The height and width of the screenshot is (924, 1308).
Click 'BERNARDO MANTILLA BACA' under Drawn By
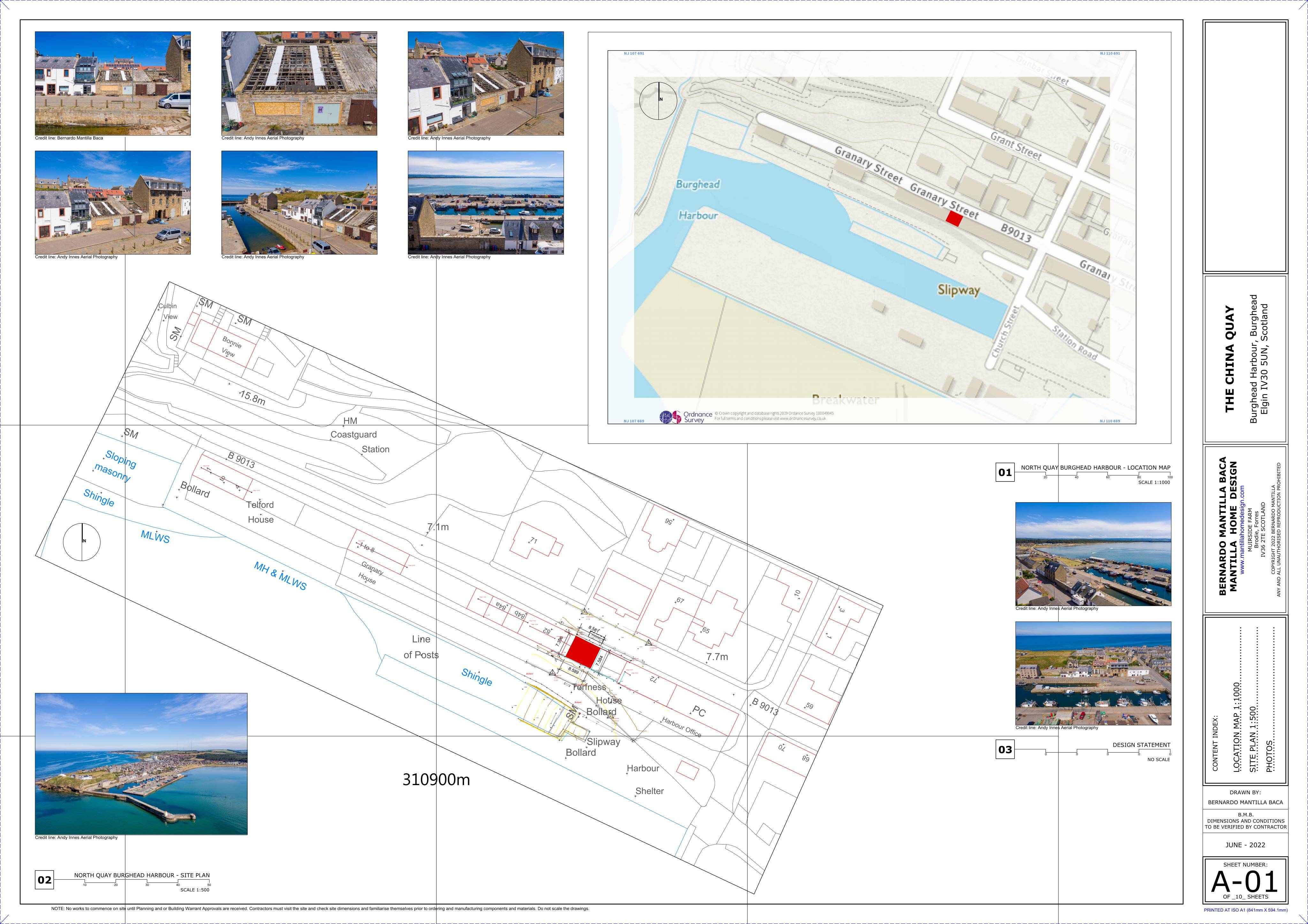tap(1245, 802)
